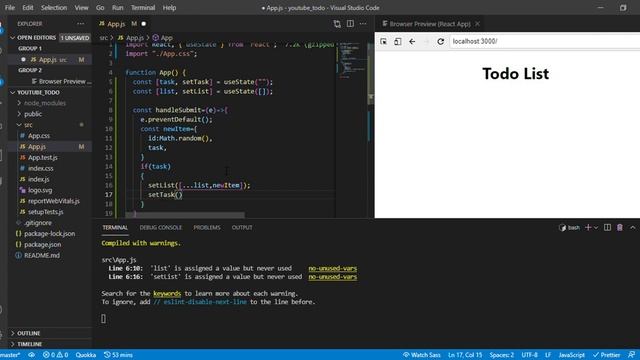640x360 pixels.
Task: Select the Terminal panel tab
Action: point(115,227)
